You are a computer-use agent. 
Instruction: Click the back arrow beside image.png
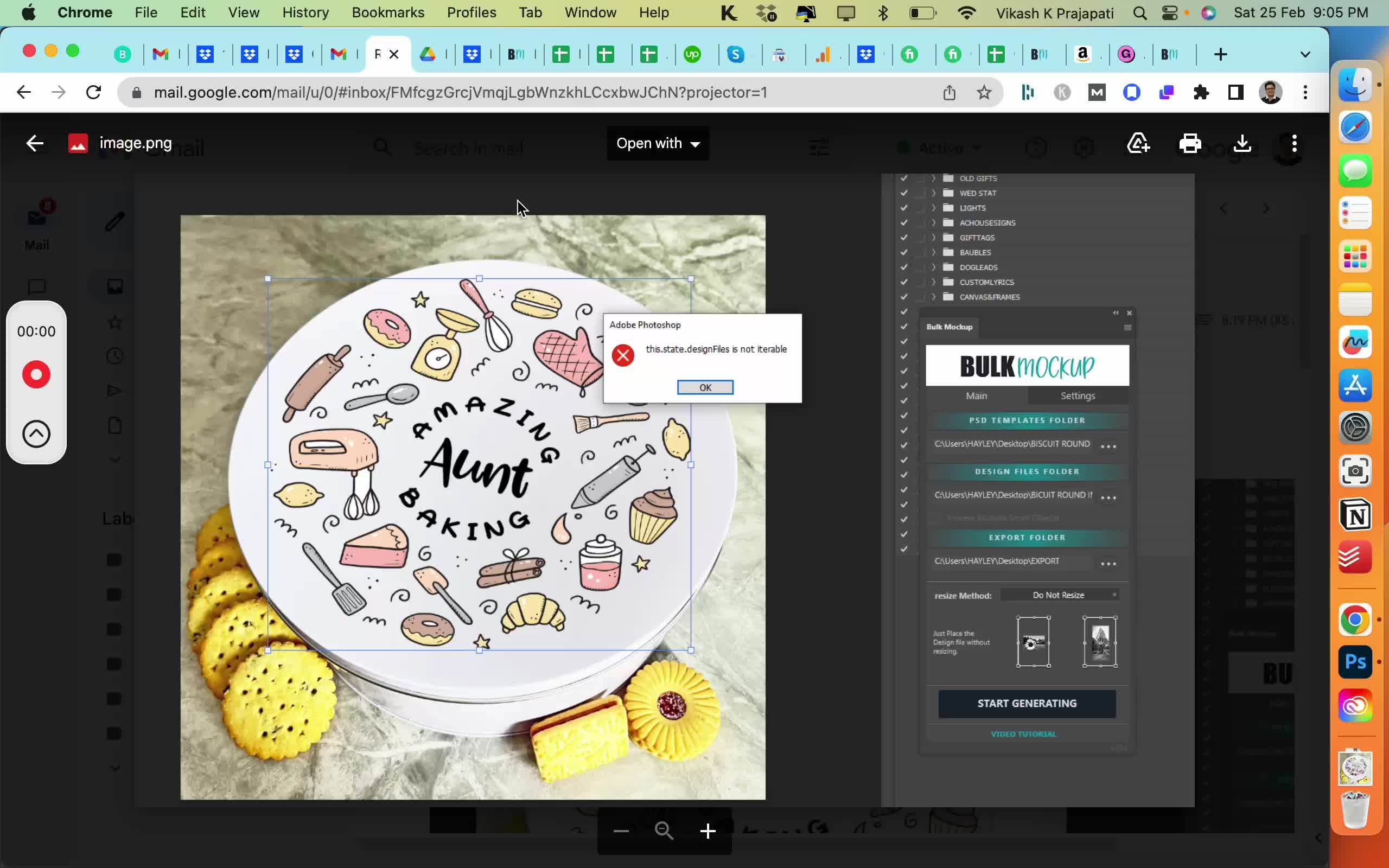35,144
